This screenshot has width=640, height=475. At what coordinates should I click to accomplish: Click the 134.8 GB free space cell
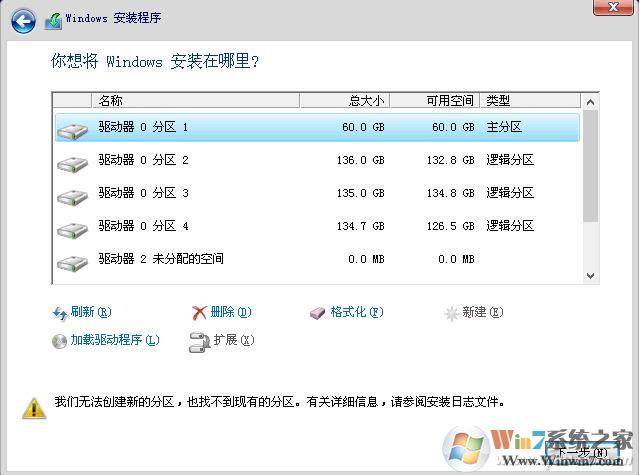[451, 193]
